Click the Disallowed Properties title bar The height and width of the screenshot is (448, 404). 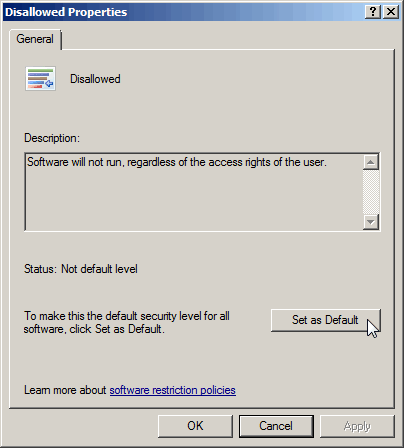(183, 12)
